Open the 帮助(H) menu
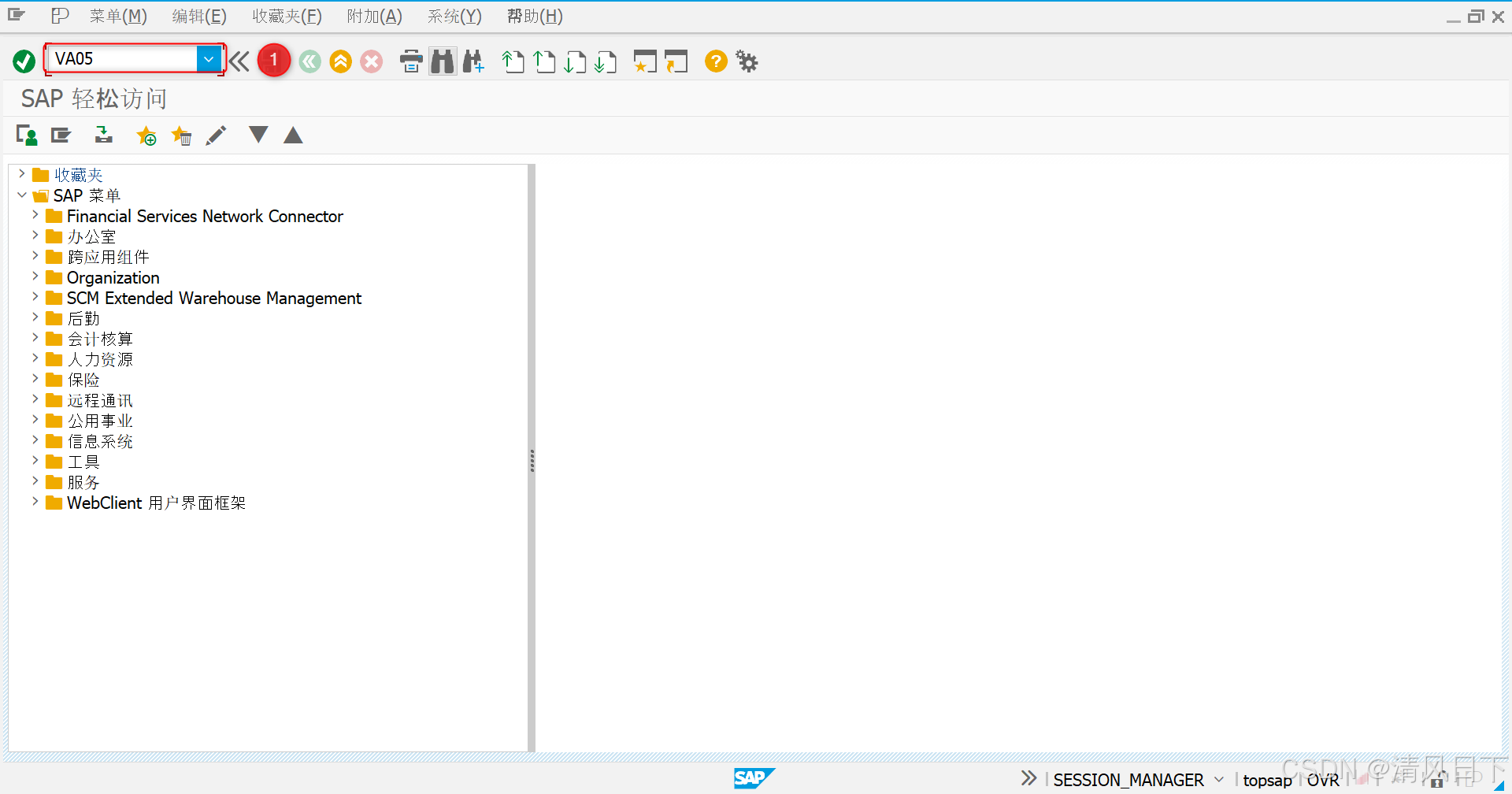The height and width of the screenshot is (794, 1512). coord(535,17)
